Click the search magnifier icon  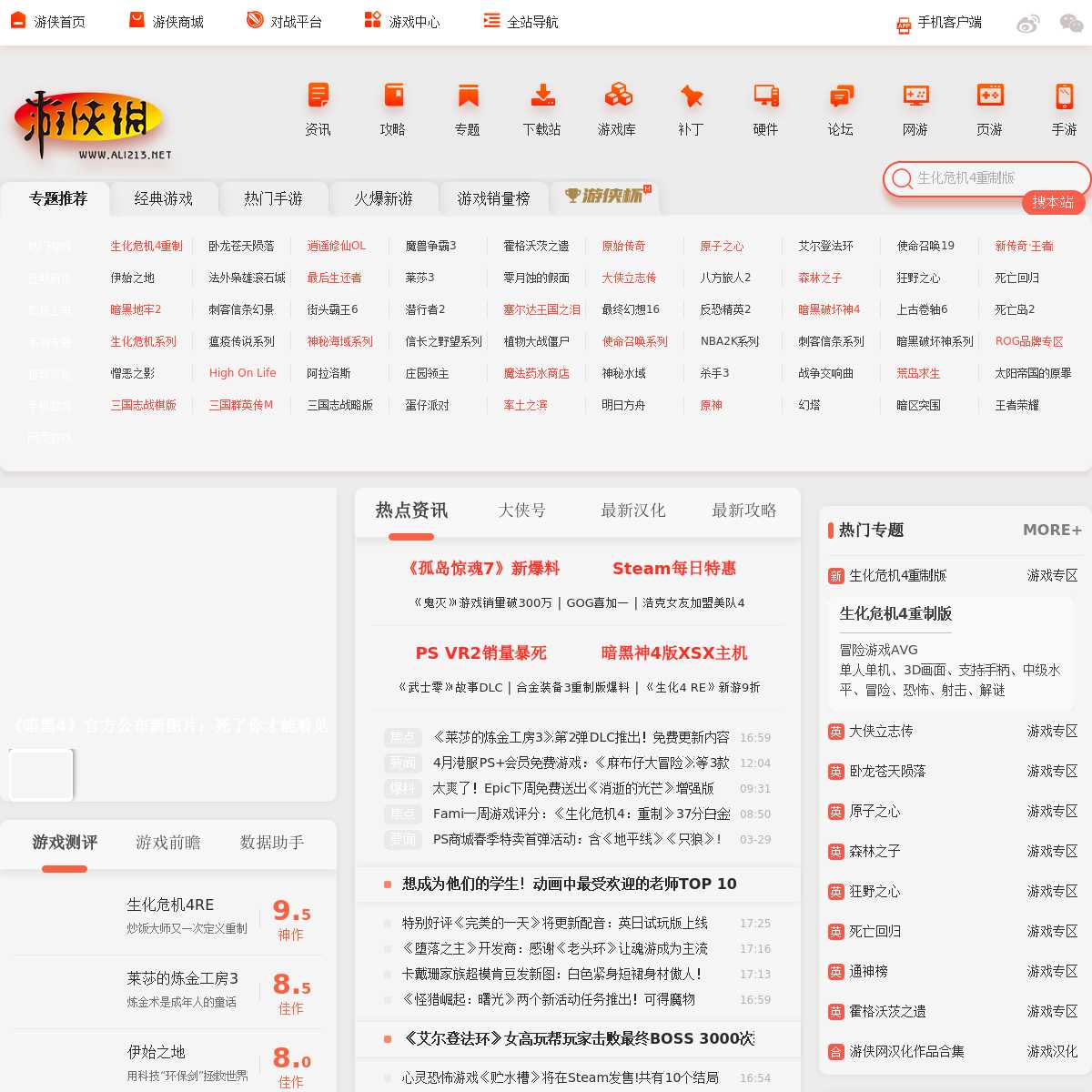pos(902,178)
